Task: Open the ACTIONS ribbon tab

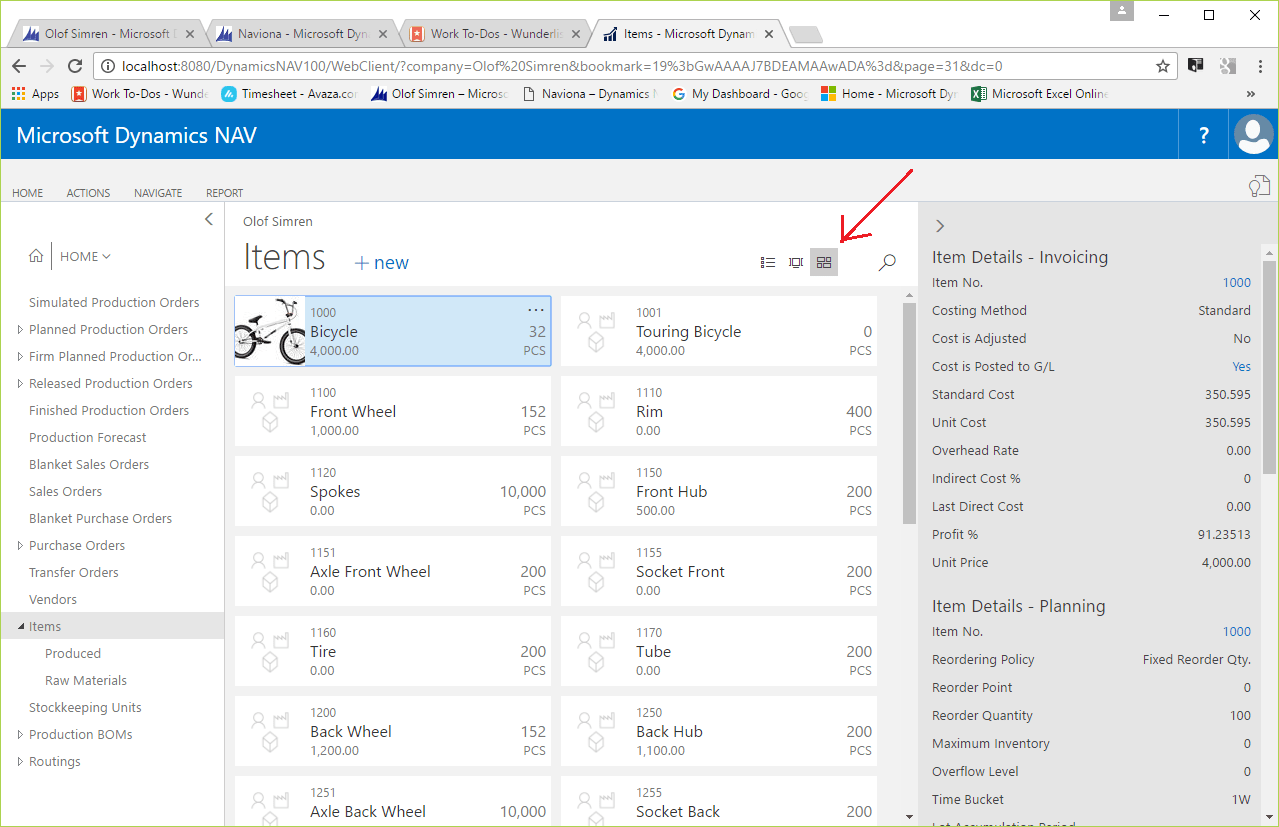Action: click(88, 193)
